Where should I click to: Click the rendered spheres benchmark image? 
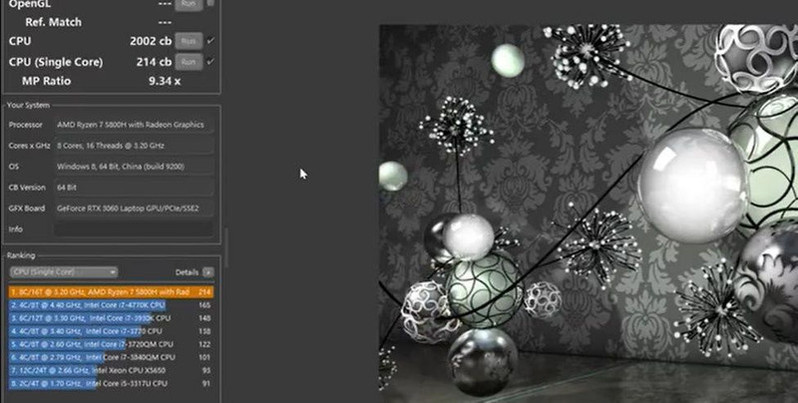pyautogui.click(x=588, y=208)
